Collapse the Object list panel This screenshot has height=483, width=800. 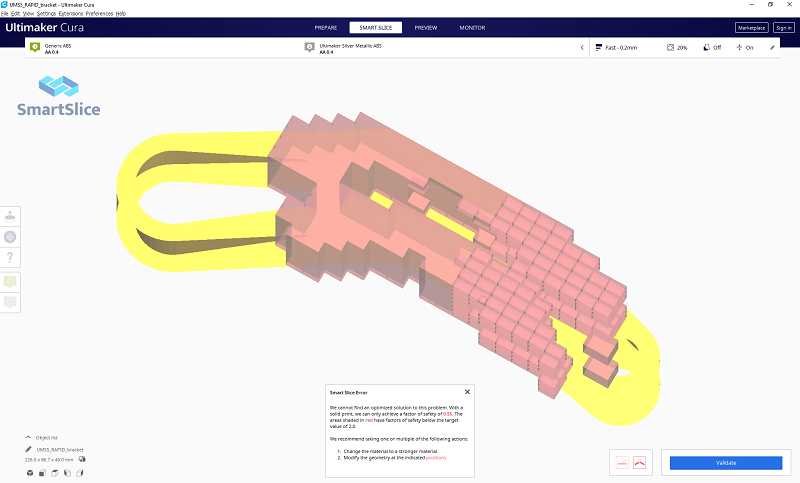coord(28,438)
